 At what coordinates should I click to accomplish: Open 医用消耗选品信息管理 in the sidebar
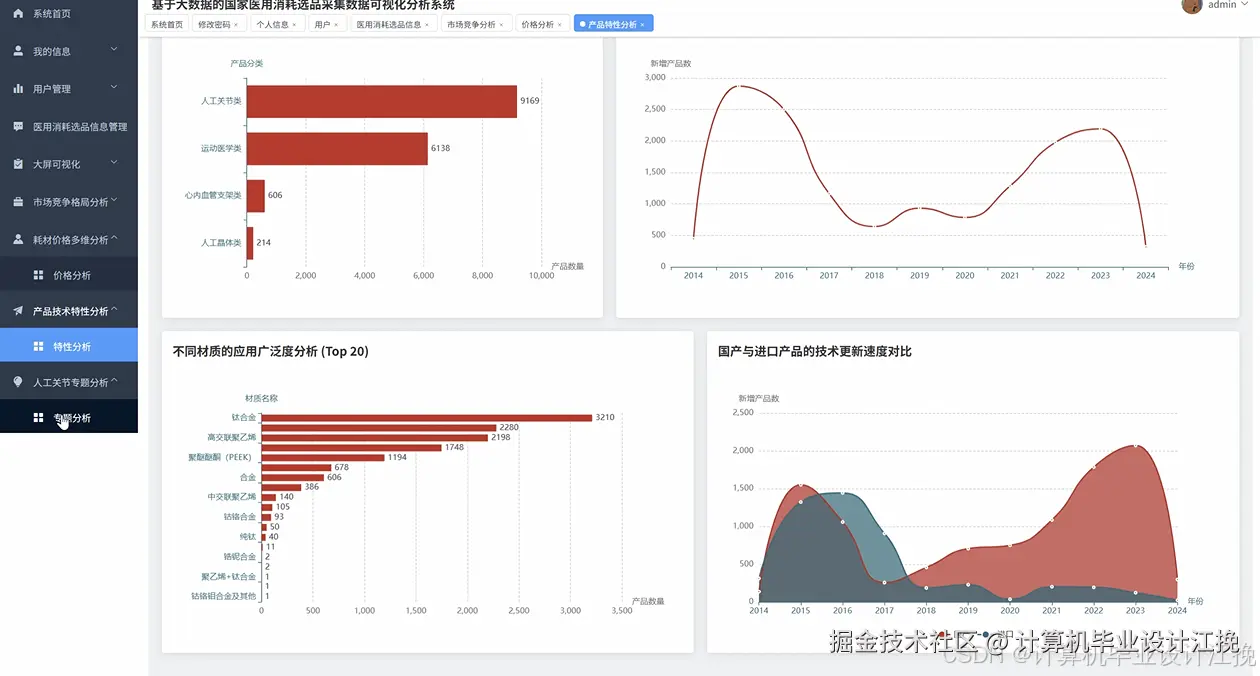[69, 127]
